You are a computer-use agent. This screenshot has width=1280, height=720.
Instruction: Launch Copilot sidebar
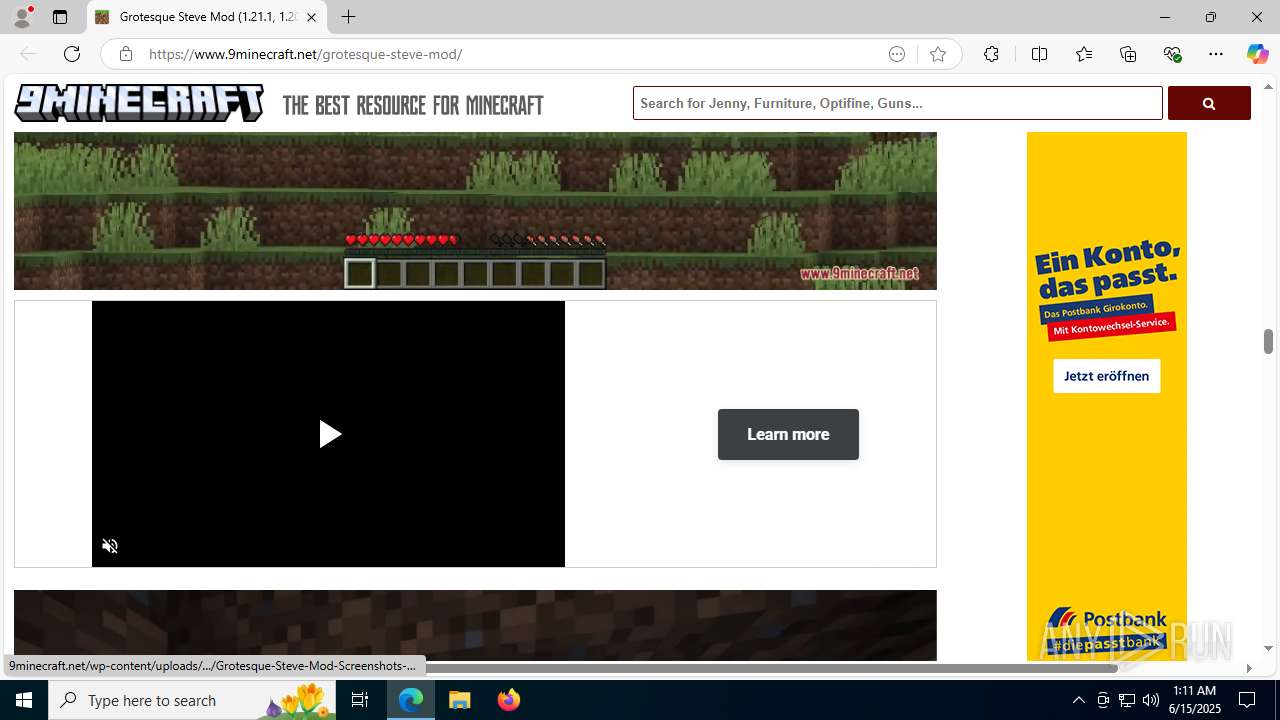(x=1257, y=54)
